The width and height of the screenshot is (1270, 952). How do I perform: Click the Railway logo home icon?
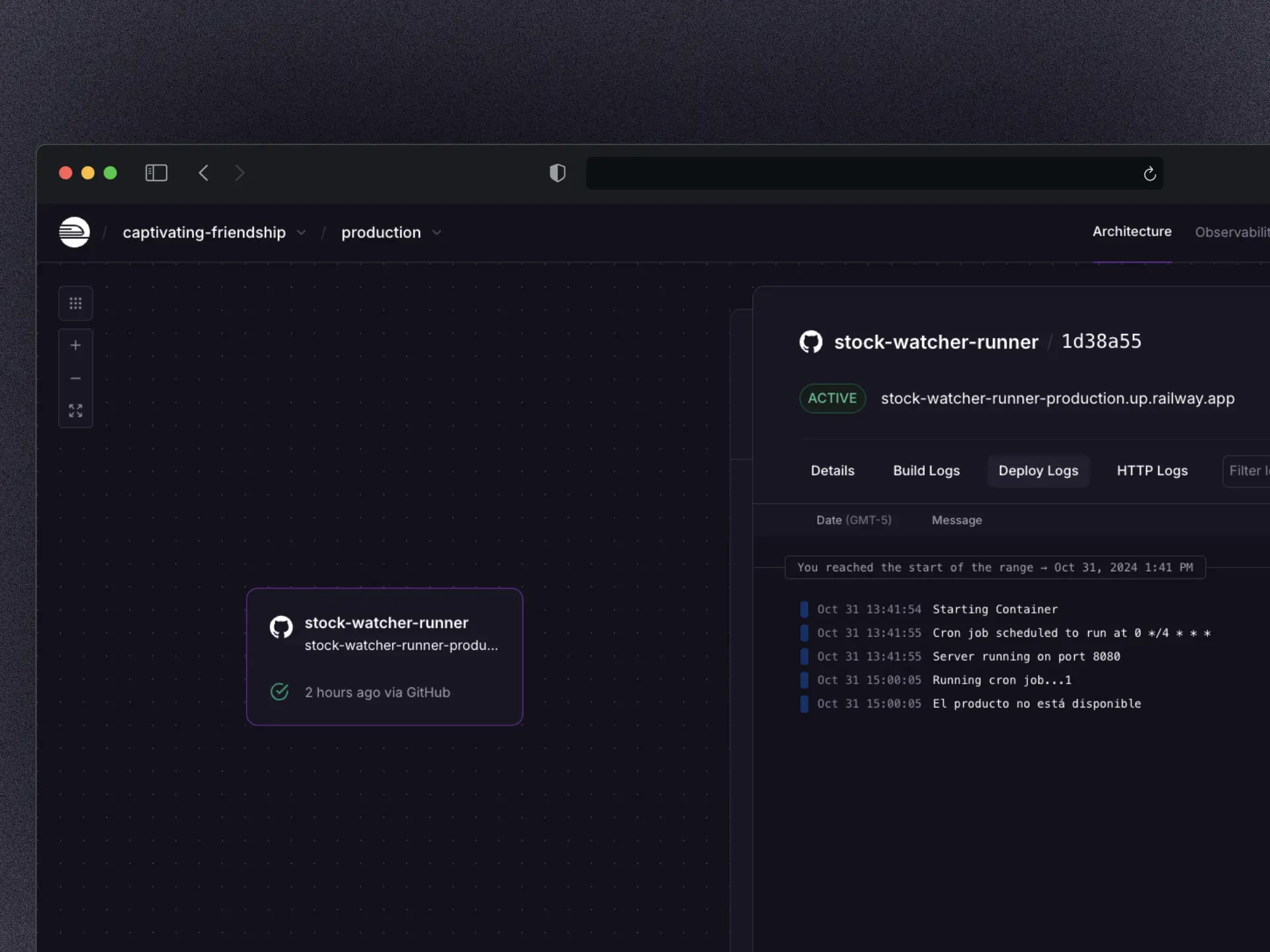[x=74, y=232]
